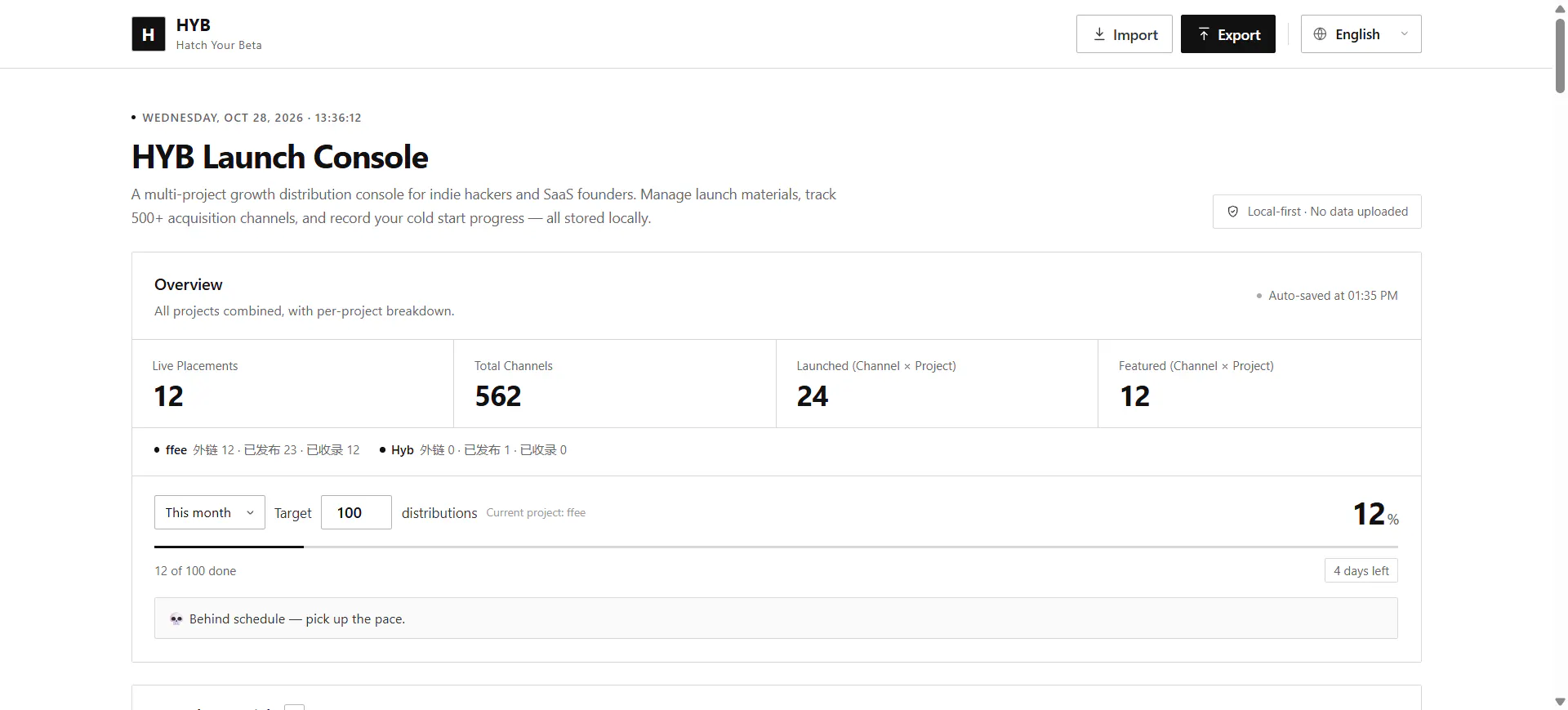Click the monthly progress bar track
Viewport: 1568px width, 710px height.
pos(776,547)
